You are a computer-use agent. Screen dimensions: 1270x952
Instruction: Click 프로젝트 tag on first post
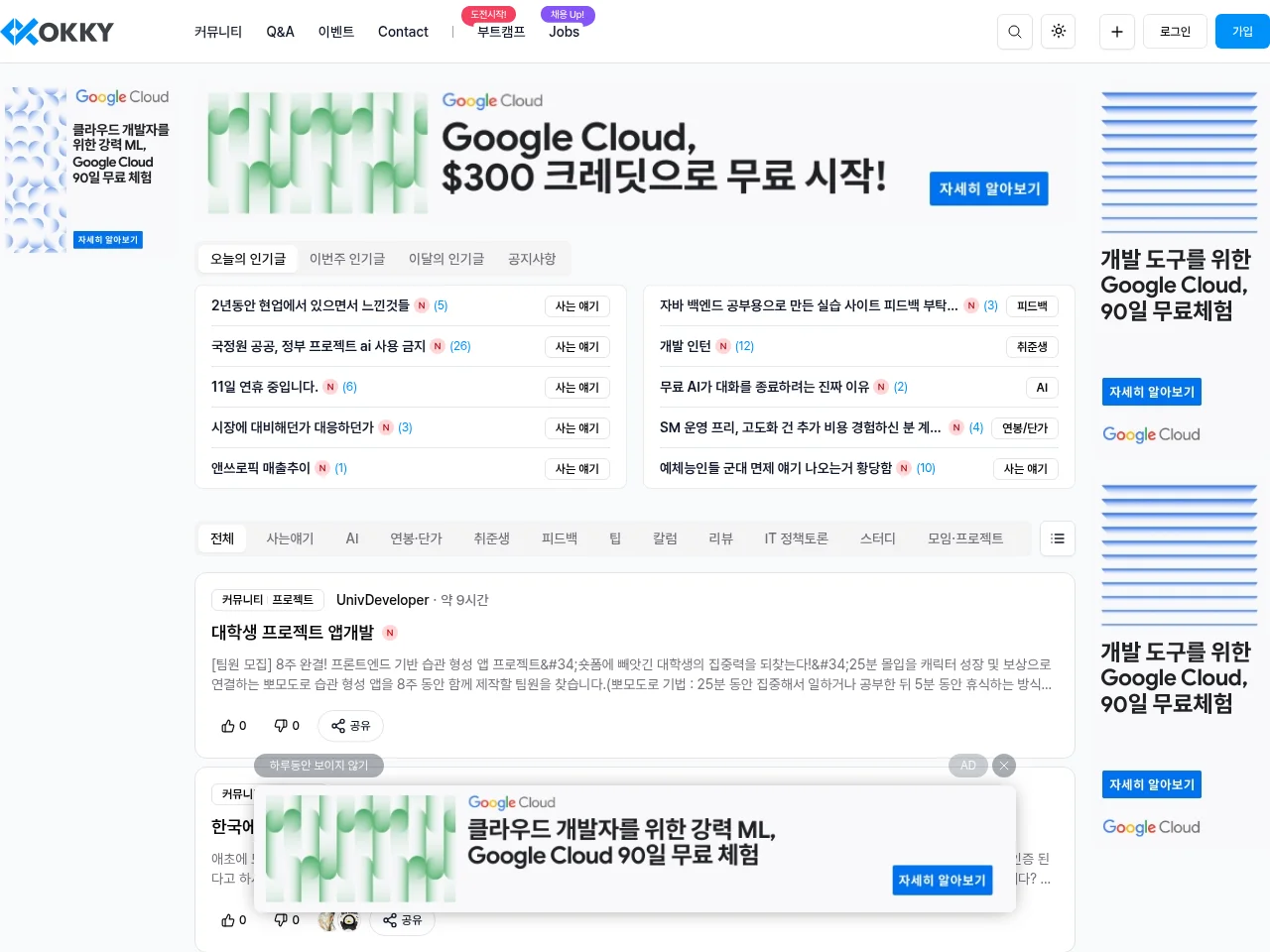tap(293, 600)
